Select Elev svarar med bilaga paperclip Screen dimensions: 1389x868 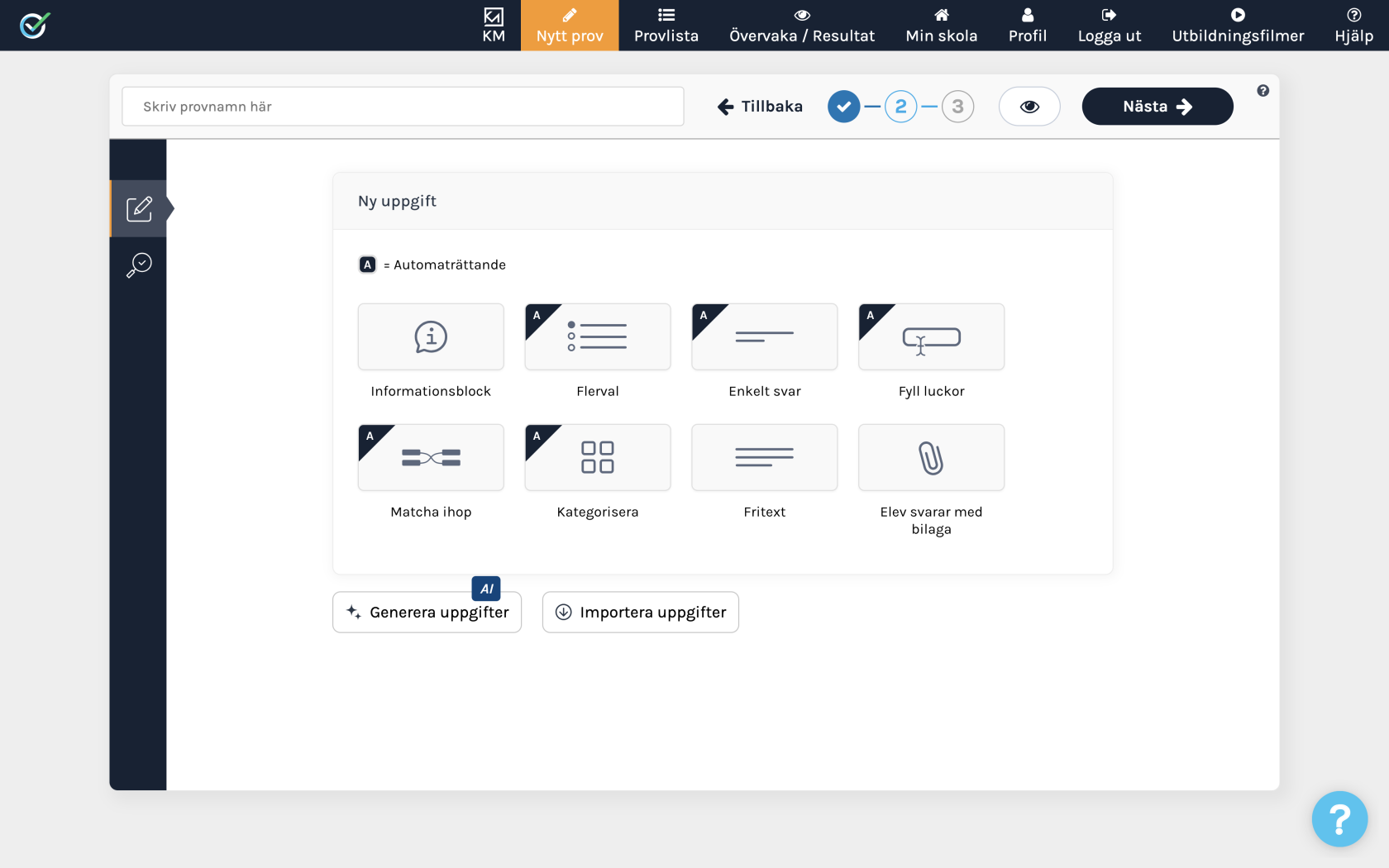(x=932, y=457)
